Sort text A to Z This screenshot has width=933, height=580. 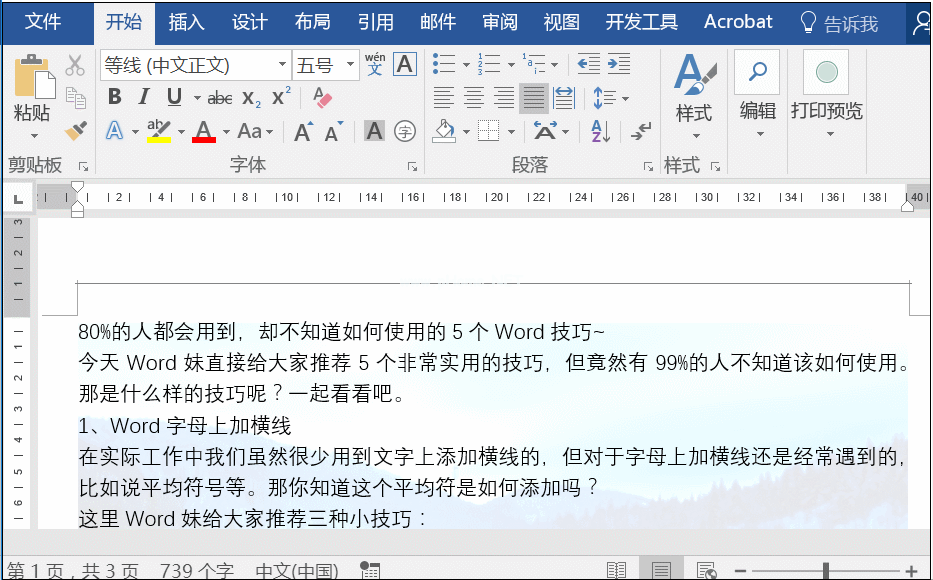point(601,131)
